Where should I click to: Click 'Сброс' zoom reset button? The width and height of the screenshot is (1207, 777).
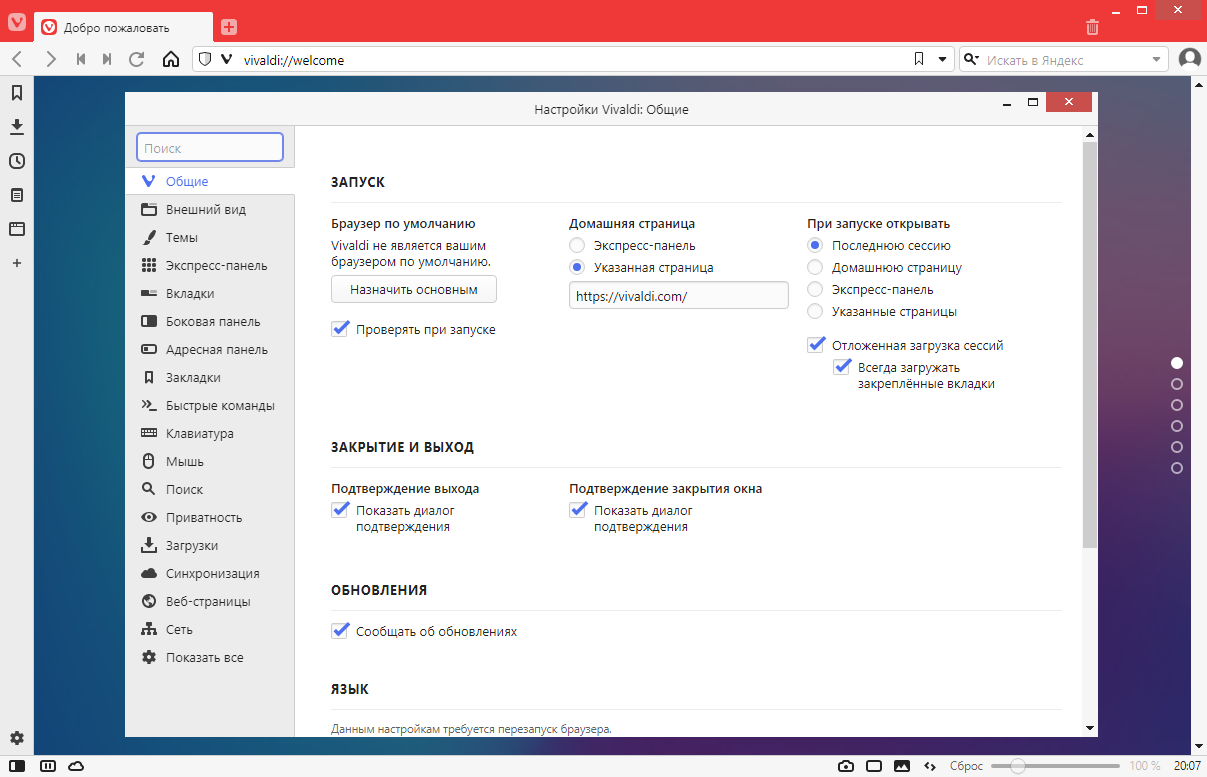click(965, 766)
